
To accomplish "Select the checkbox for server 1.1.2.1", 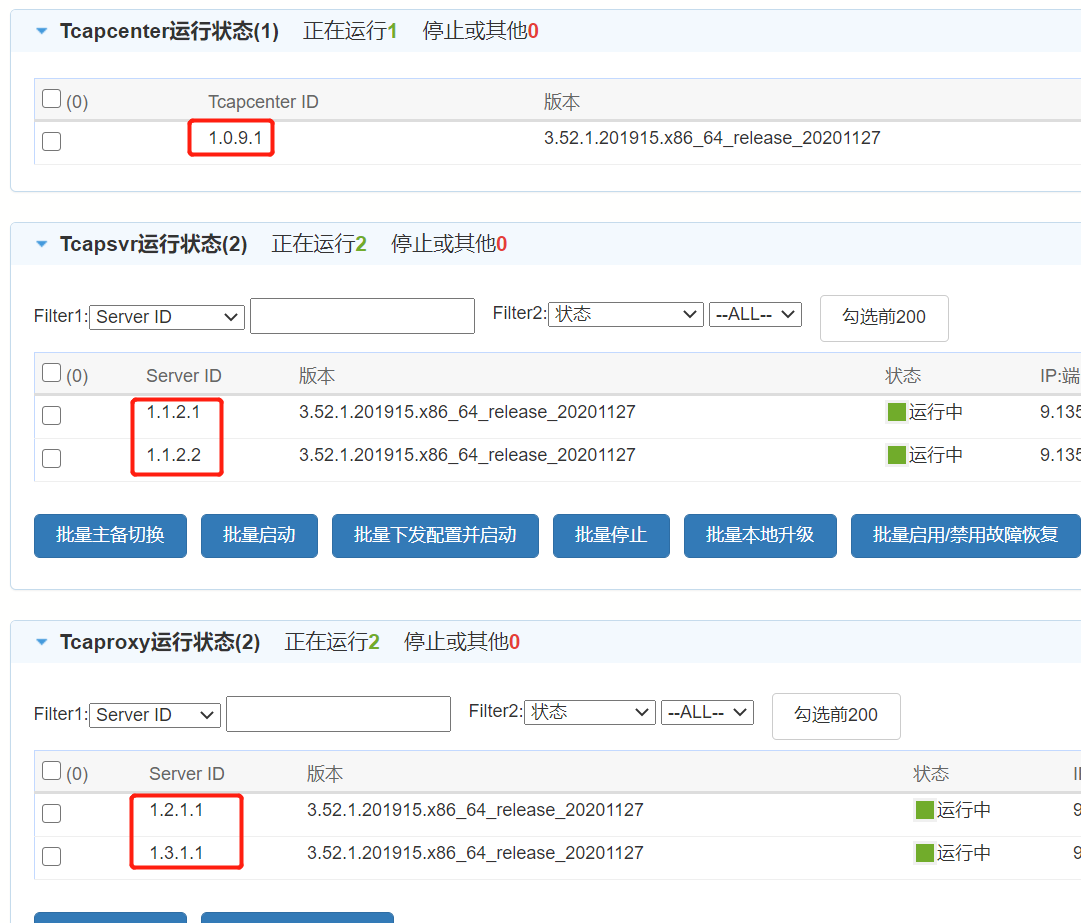I will pos(52,416).
